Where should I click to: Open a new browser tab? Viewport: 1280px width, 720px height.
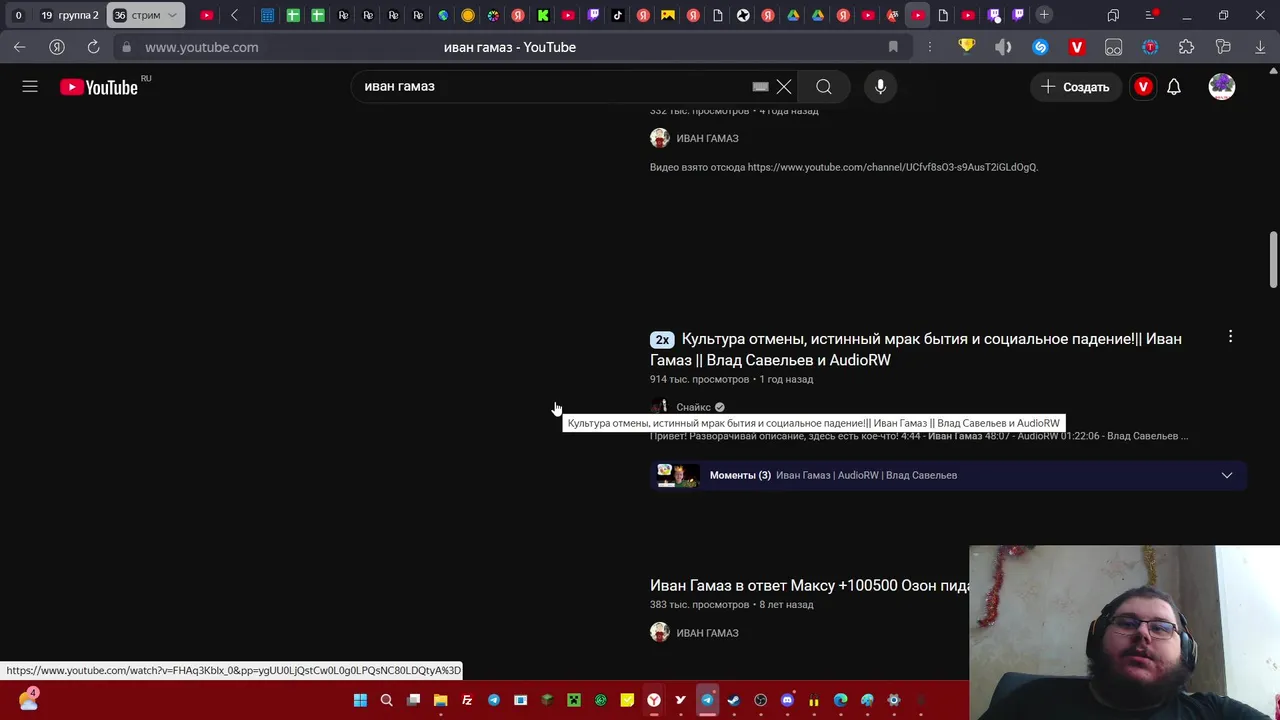tap(1044, 15)
